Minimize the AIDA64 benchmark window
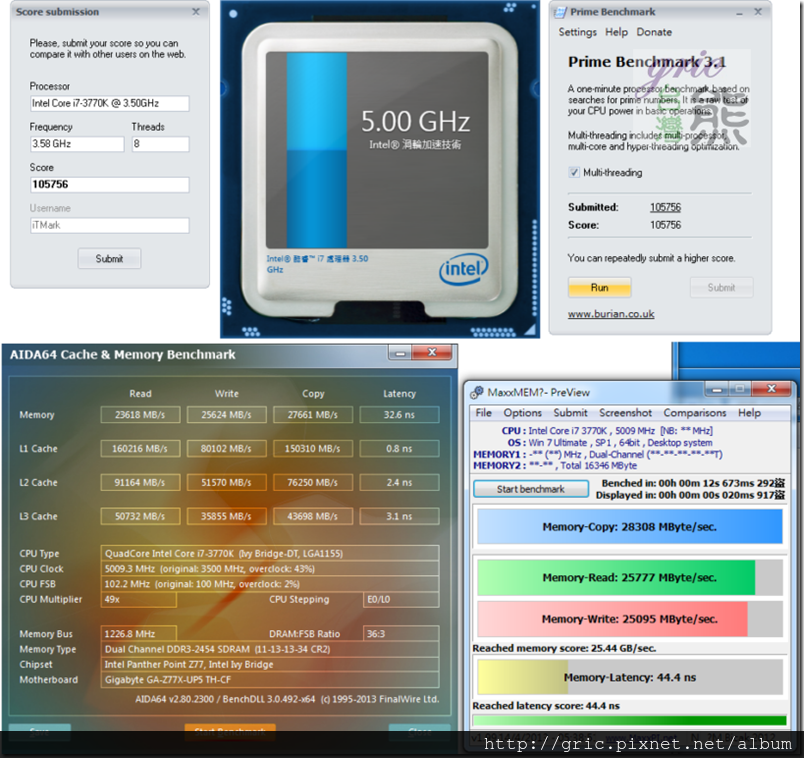The width and height of the screenshot is (804, 758). (400, 353)
